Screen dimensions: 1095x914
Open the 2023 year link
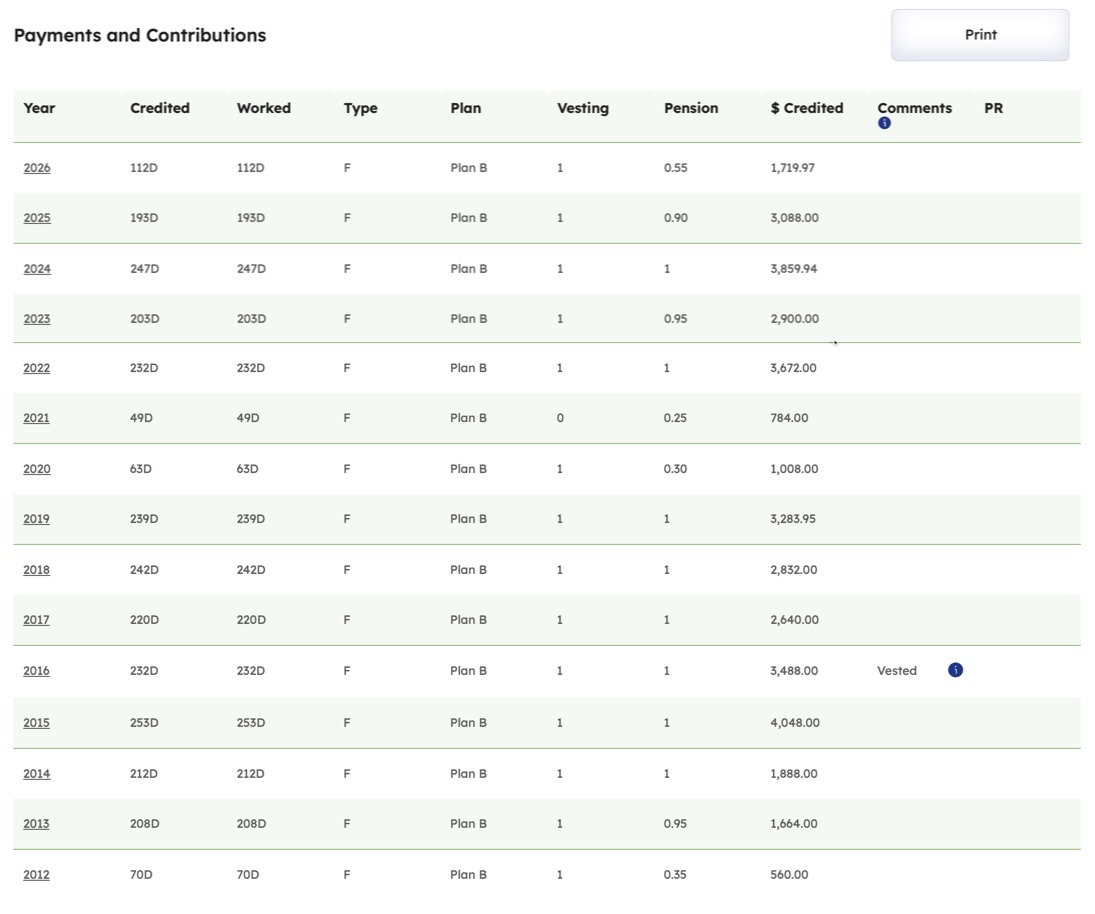[37, 318]
